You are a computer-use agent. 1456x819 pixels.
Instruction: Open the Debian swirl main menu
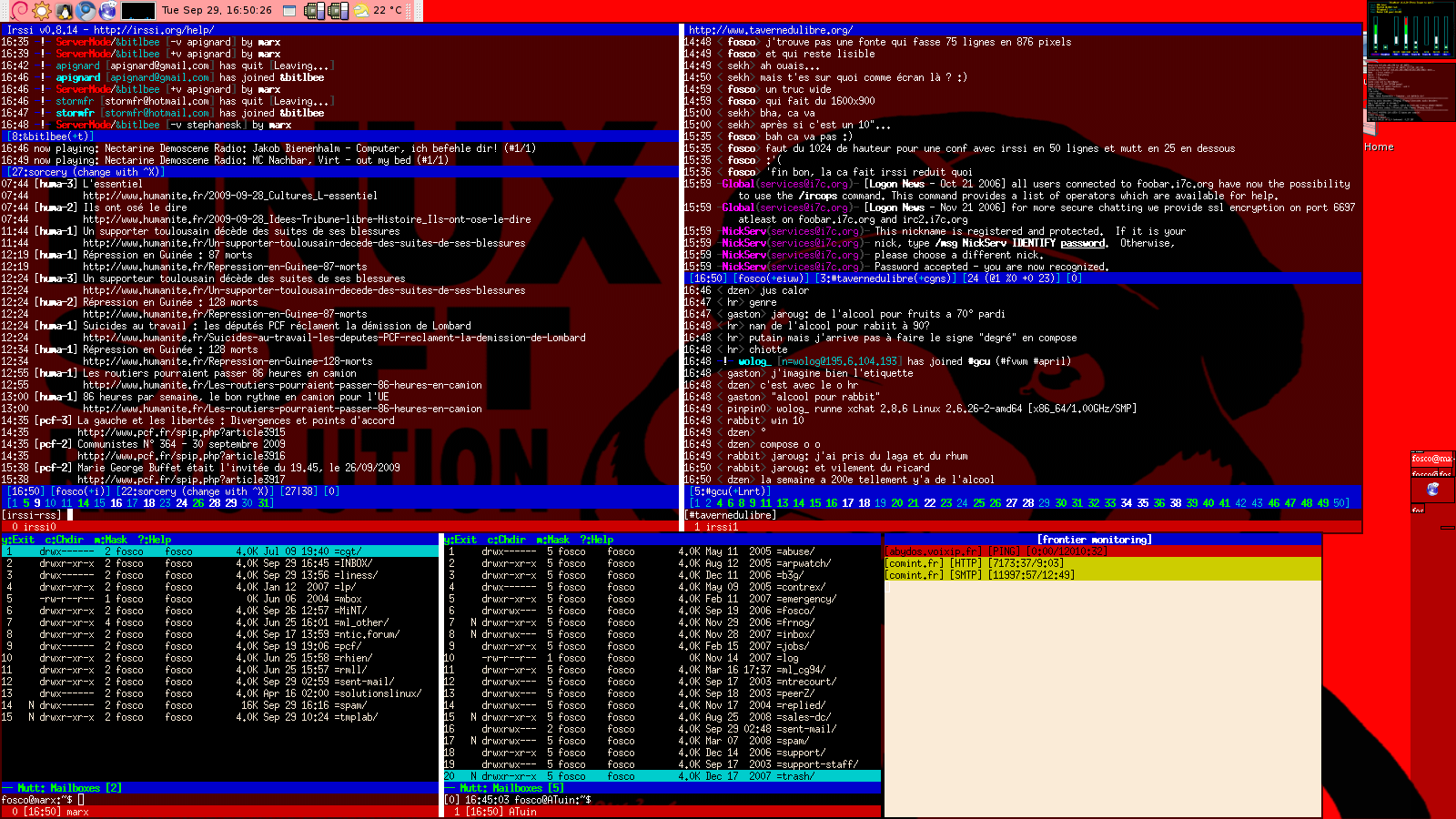(x=19, y=11)
